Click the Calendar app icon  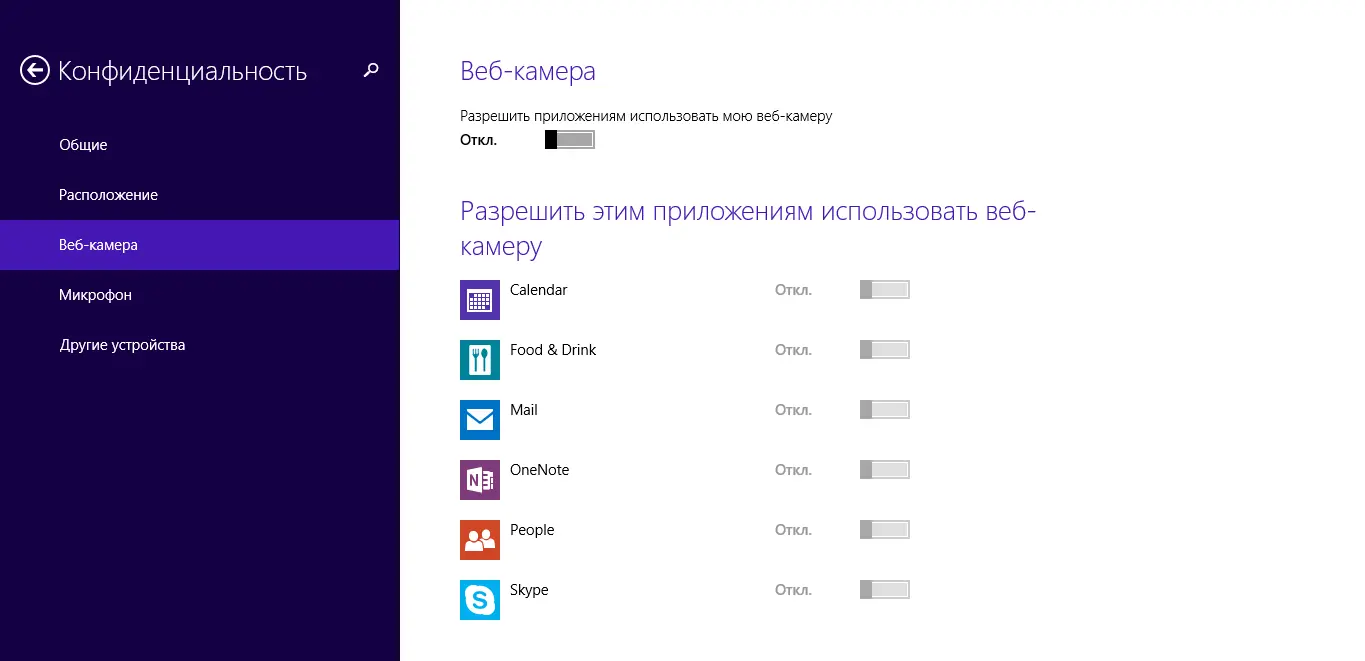tap(479, 300)
